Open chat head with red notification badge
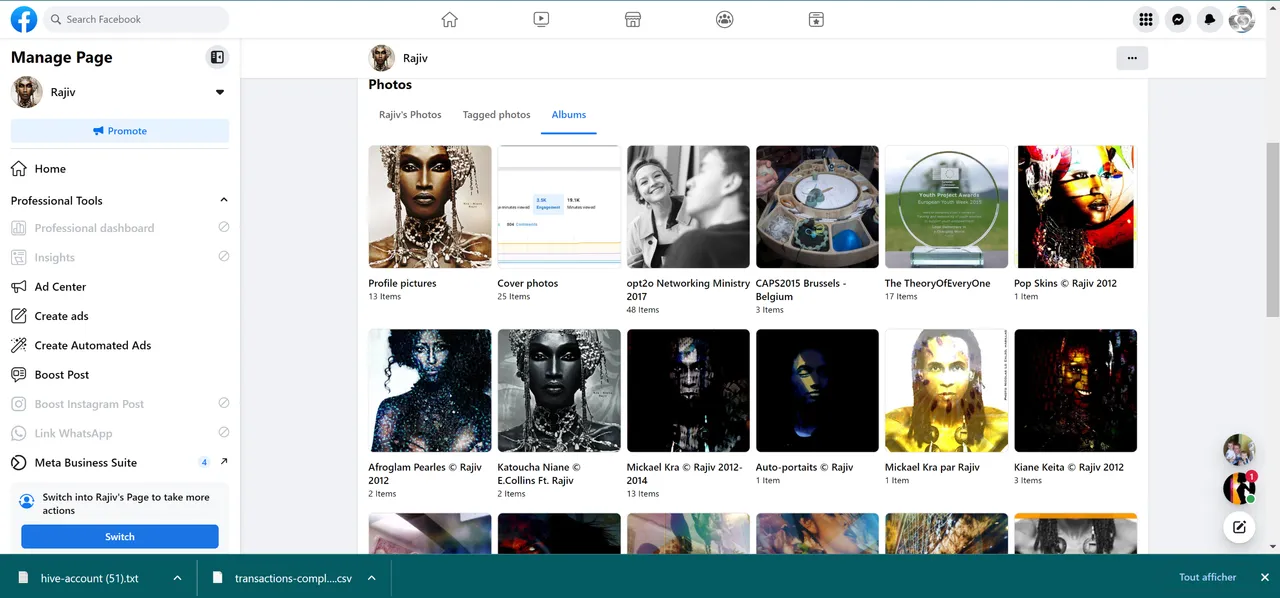 point(1239,488)
